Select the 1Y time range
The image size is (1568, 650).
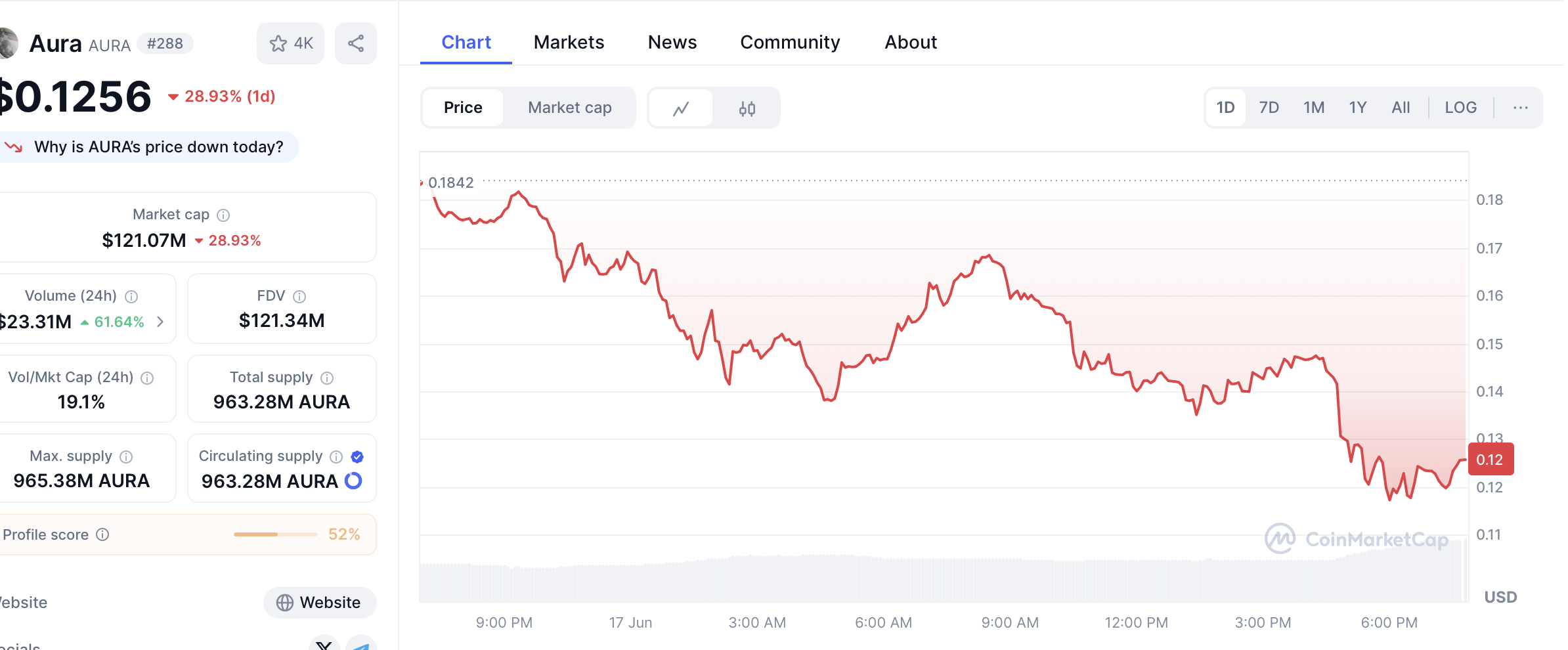(x=1357, y=108)
